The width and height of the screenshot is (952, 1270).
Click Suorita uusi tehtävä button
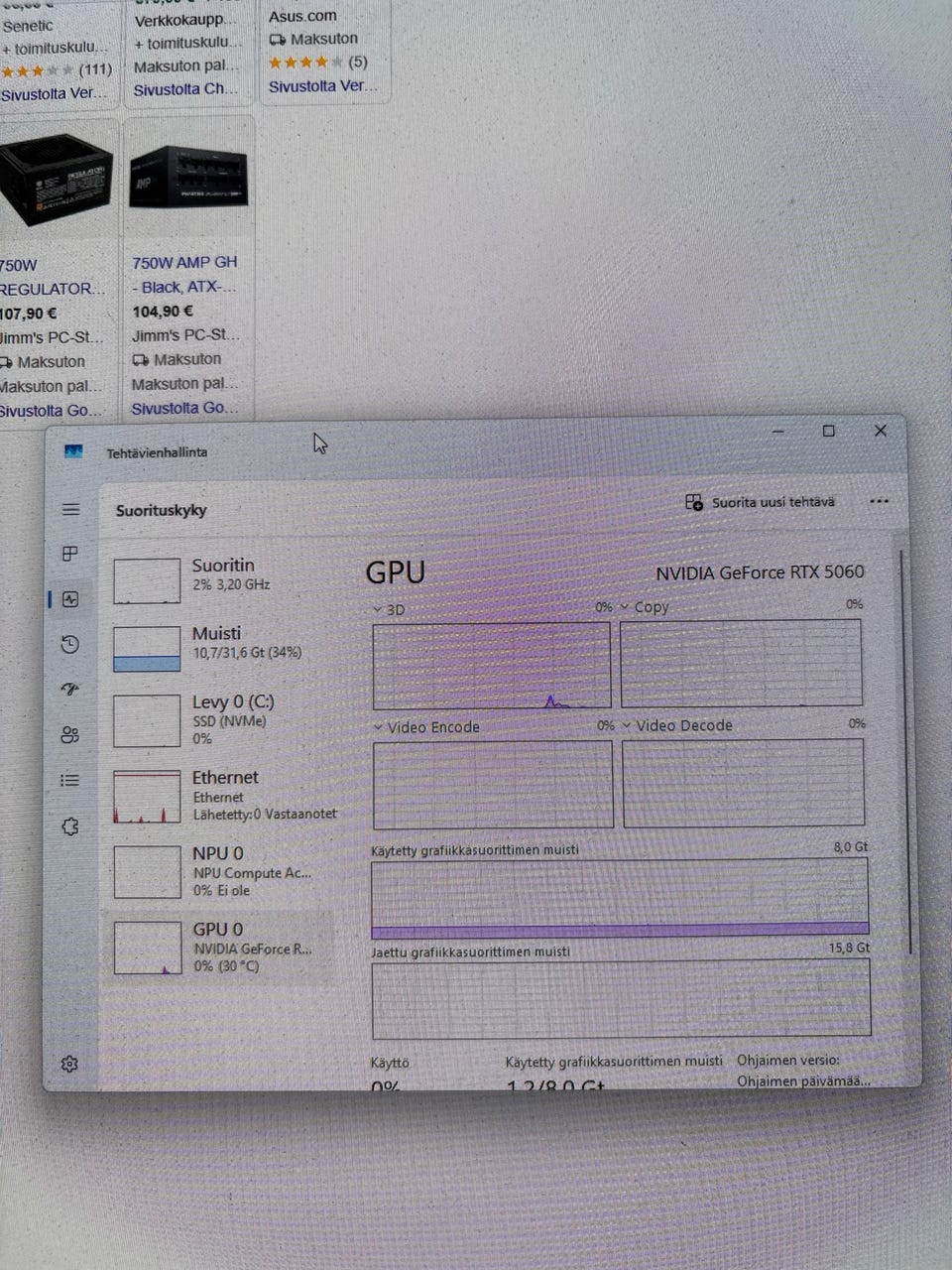[x=761, y=502]
